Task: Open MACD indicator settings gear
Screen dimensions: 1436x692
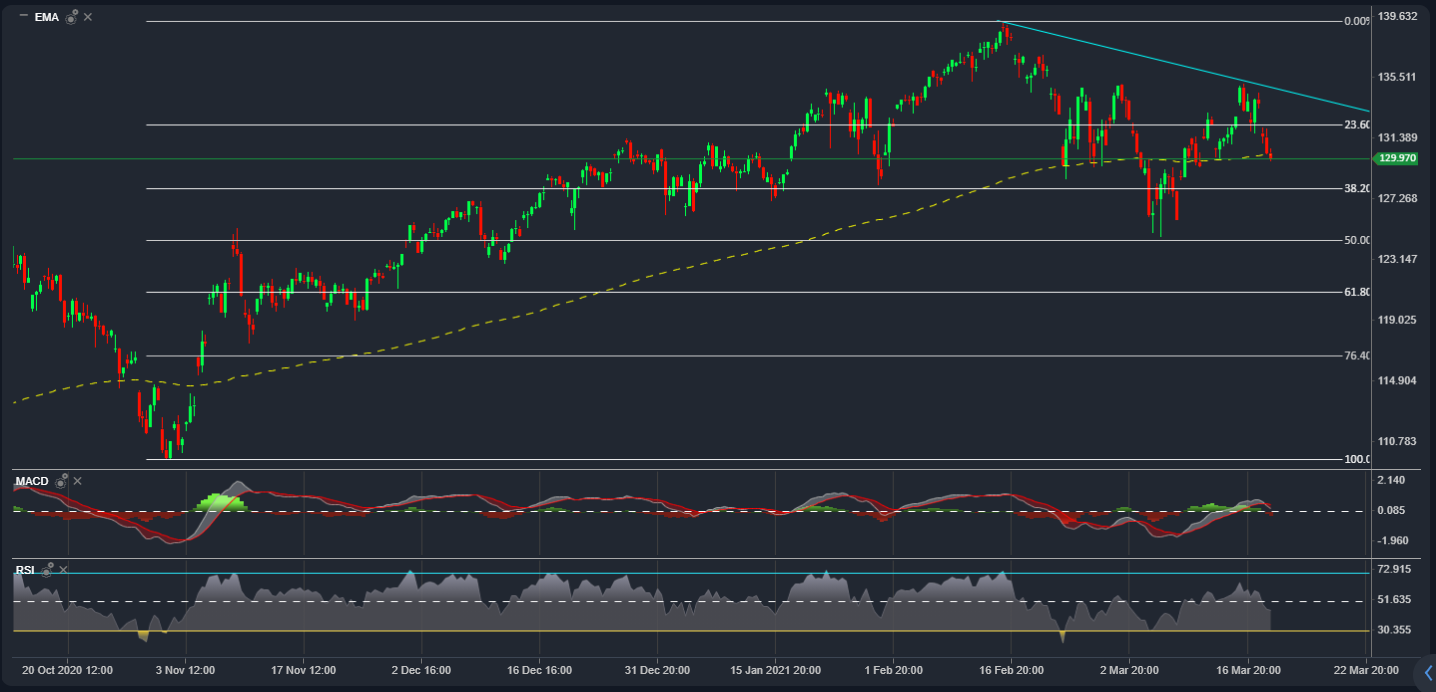Action: (62, 481)
